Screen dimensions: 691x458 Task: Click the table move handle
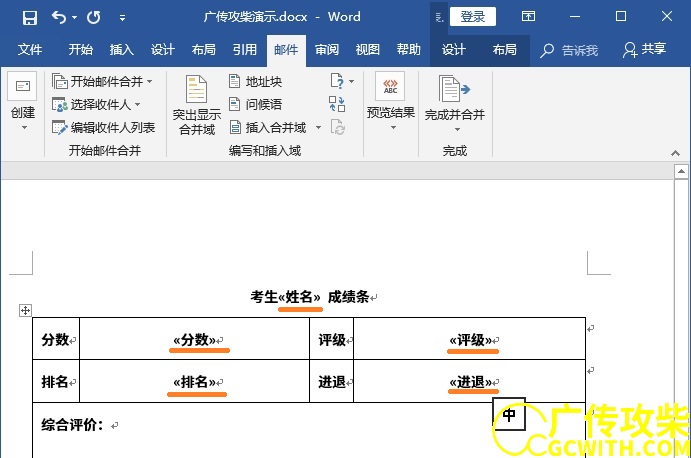25,310
